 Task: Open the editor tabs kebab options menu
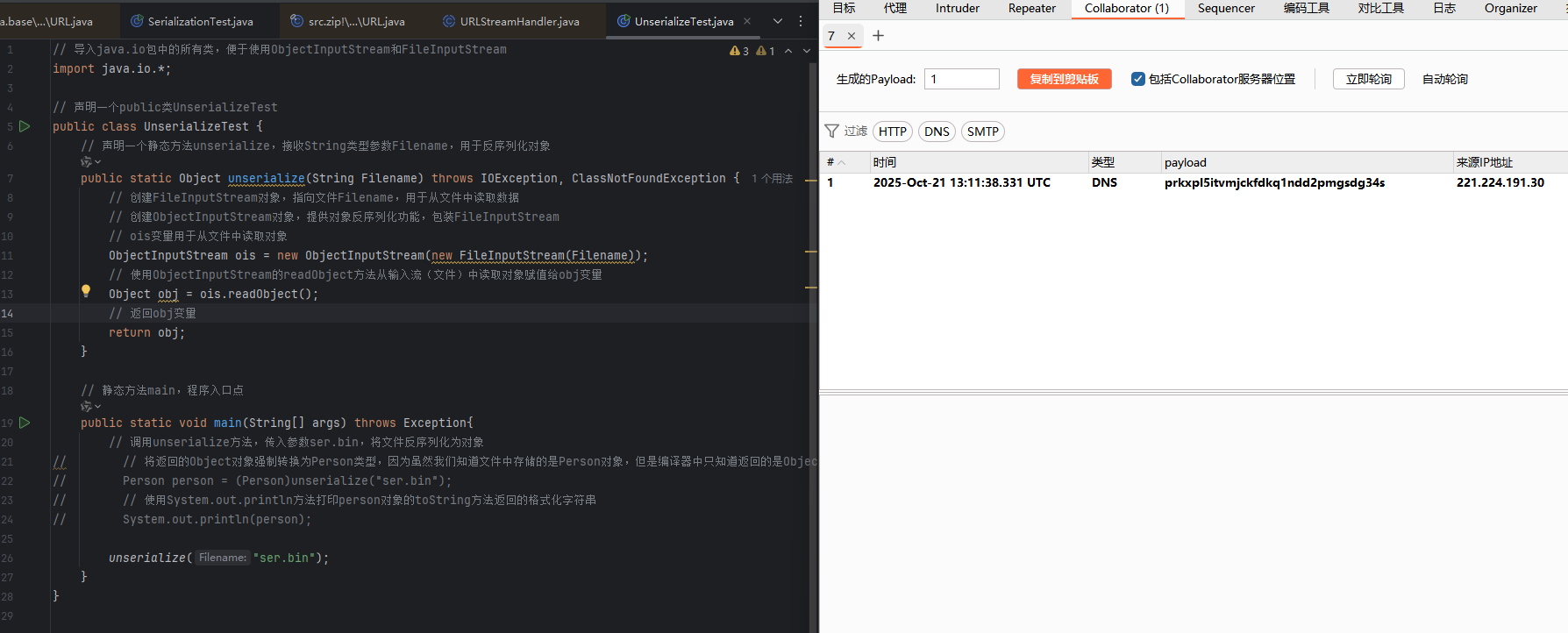point(801,21)
